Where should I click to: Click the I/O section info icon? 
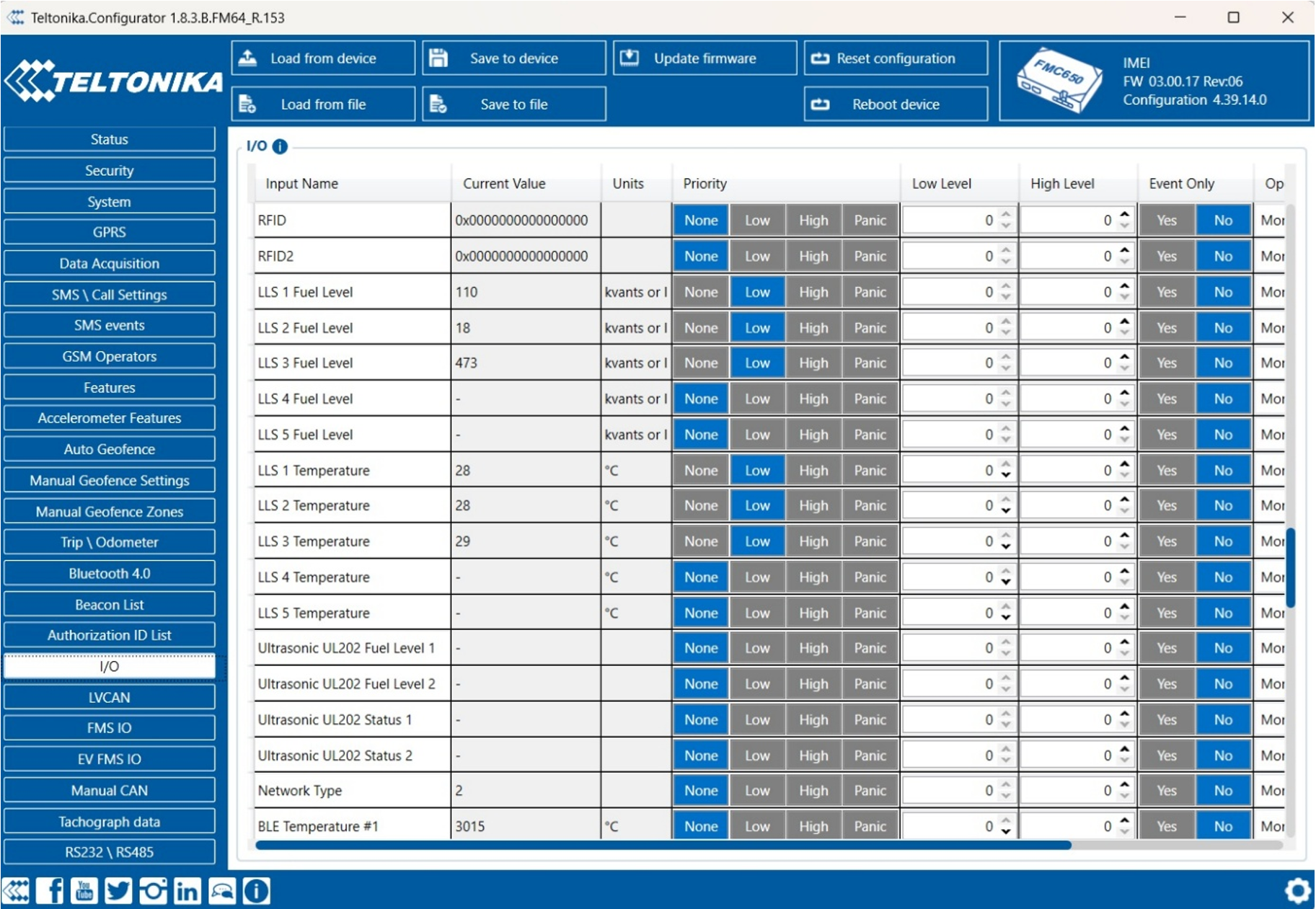coord(280,146)
